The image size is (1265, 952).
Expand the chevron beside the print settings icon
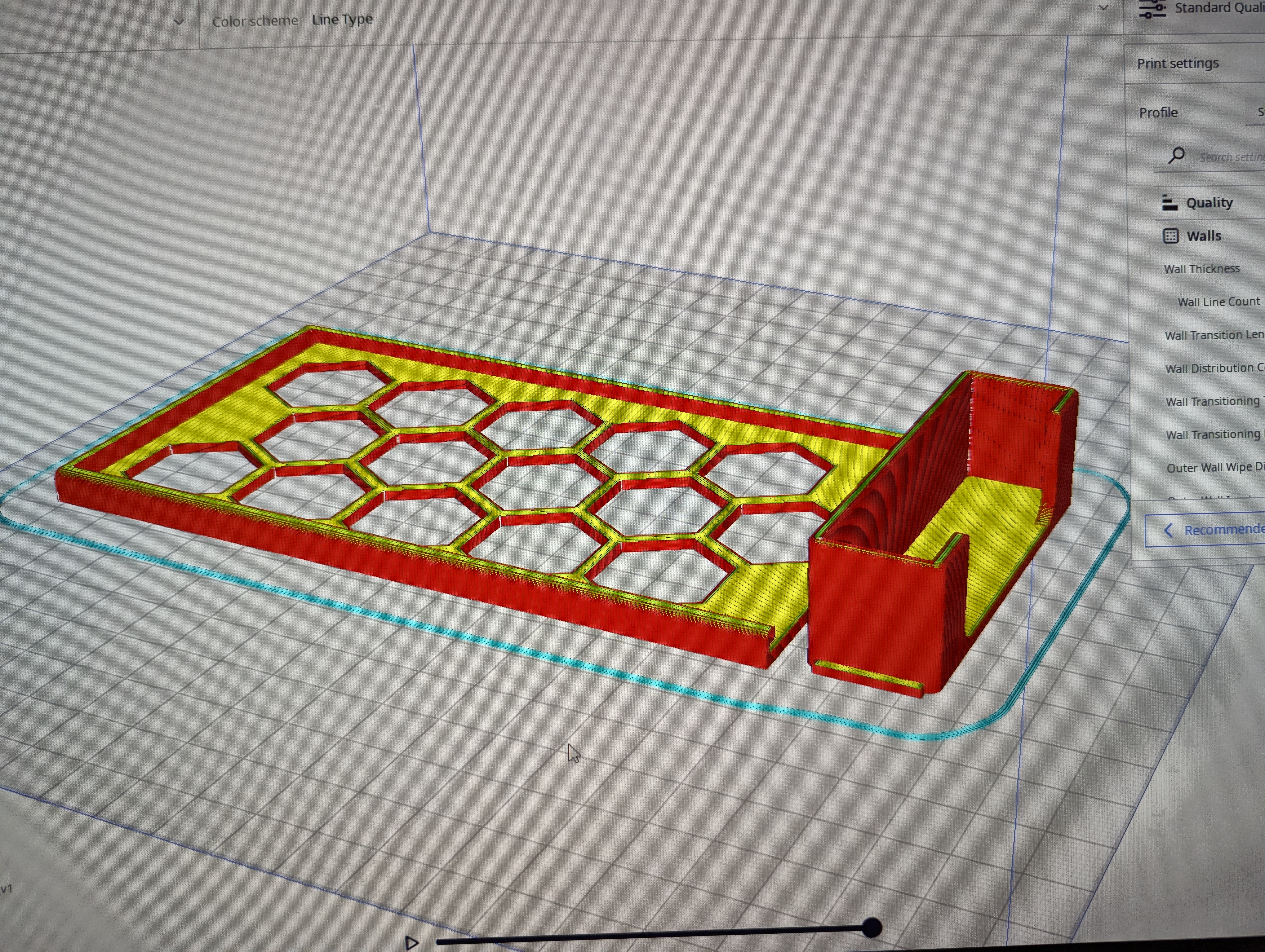click(1104, 8)
